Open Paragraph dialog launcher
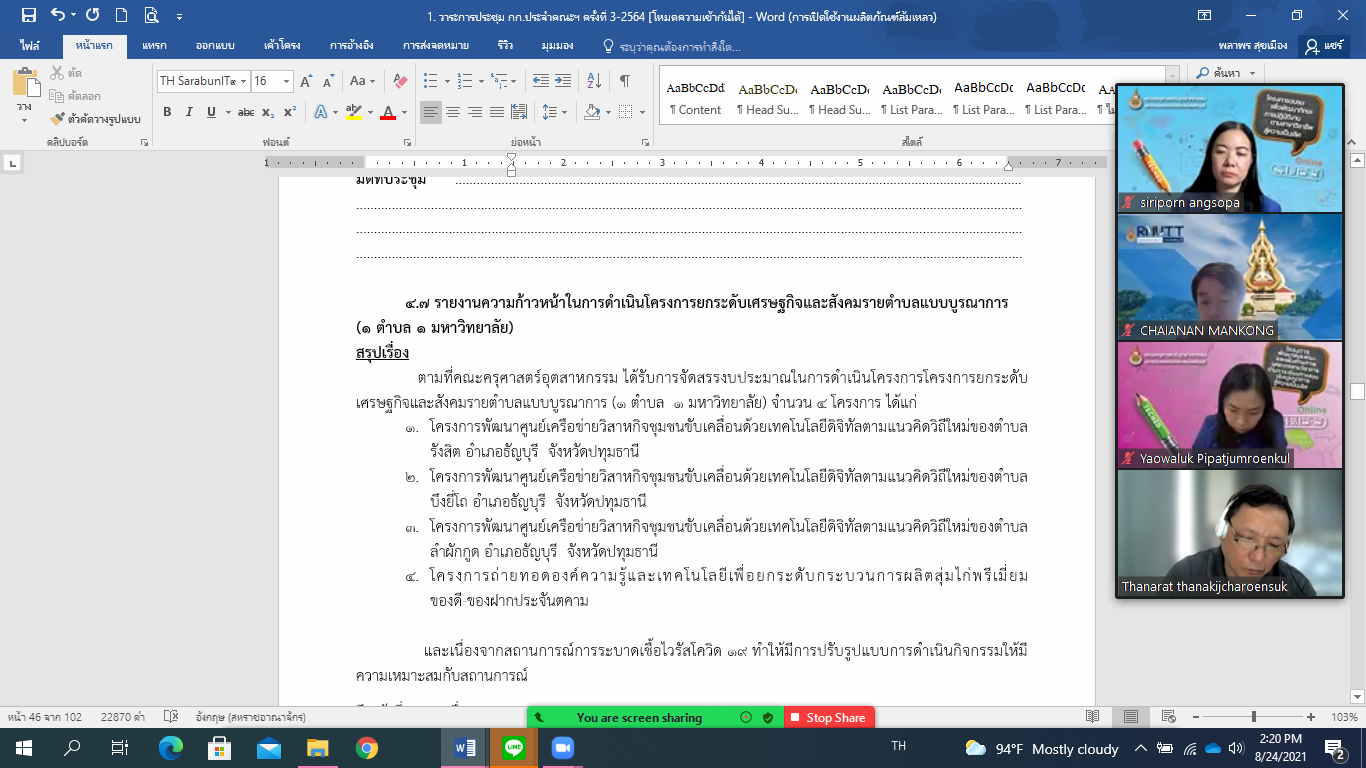The height and width of the screenshot is (768, 1366). click(647, 143)
